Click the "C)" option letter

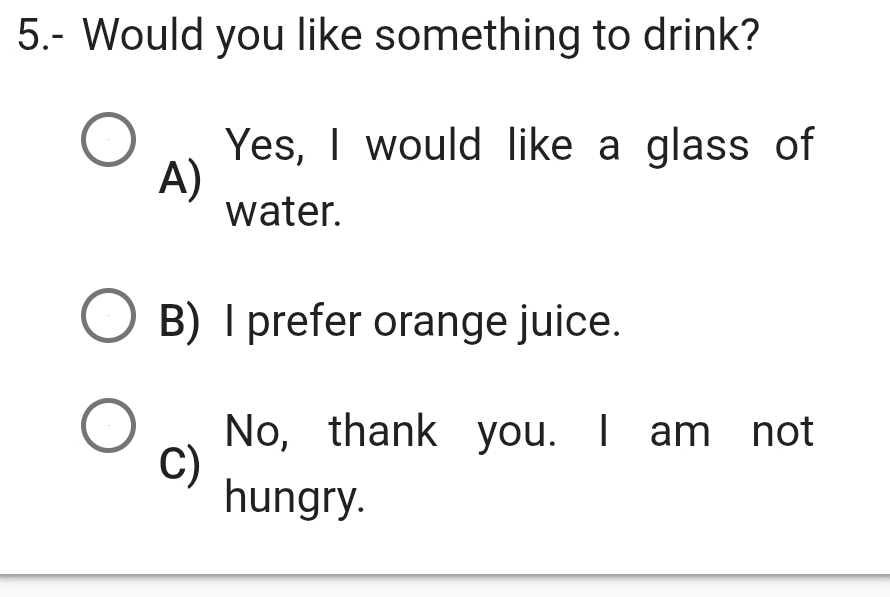180,464
